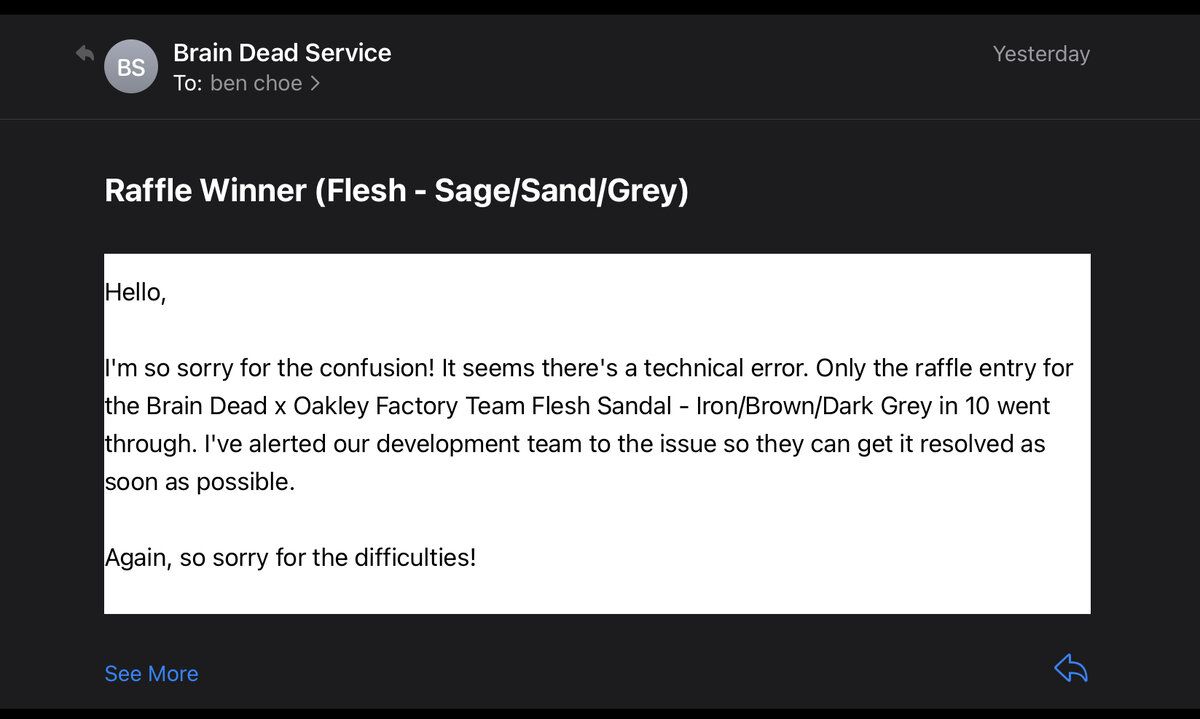This screenshot has width=1200, height=719.
Task: Click "Raffle Winner" in the subject line
Action: coord(206,190)
